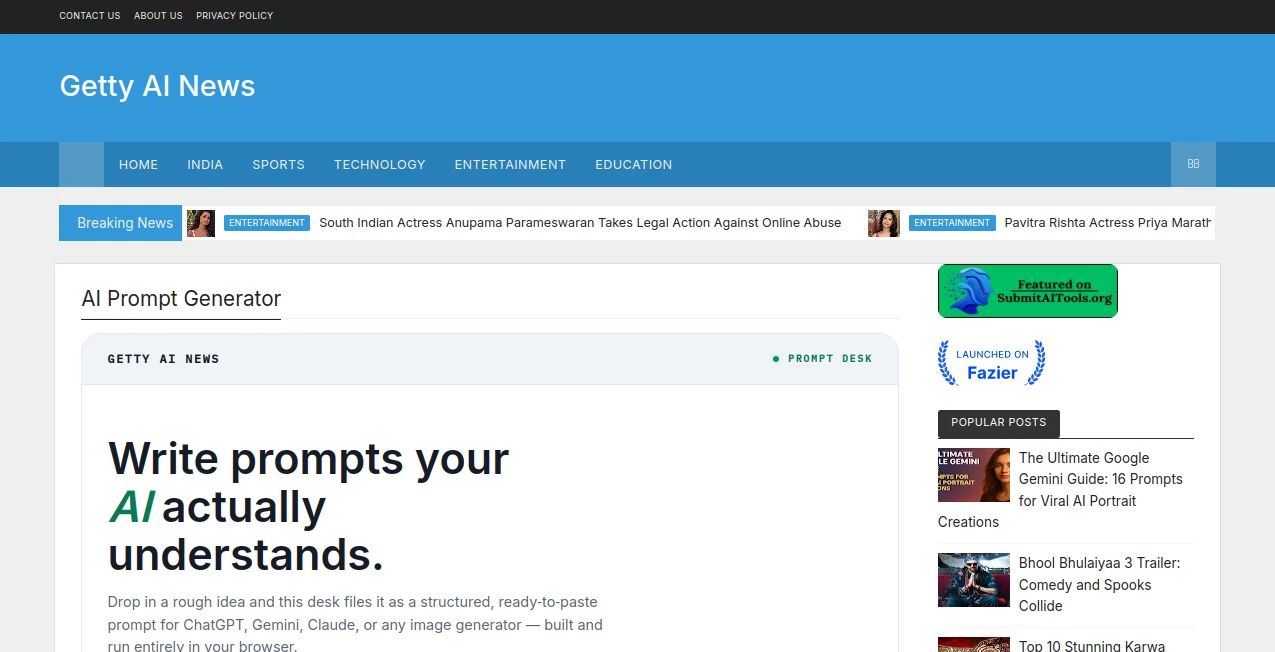Image resolution: width=1275 pixels, height=652 pixels.
Task: Click the Anupama Parameswaran ticker thumbnail
Action: 201,223
